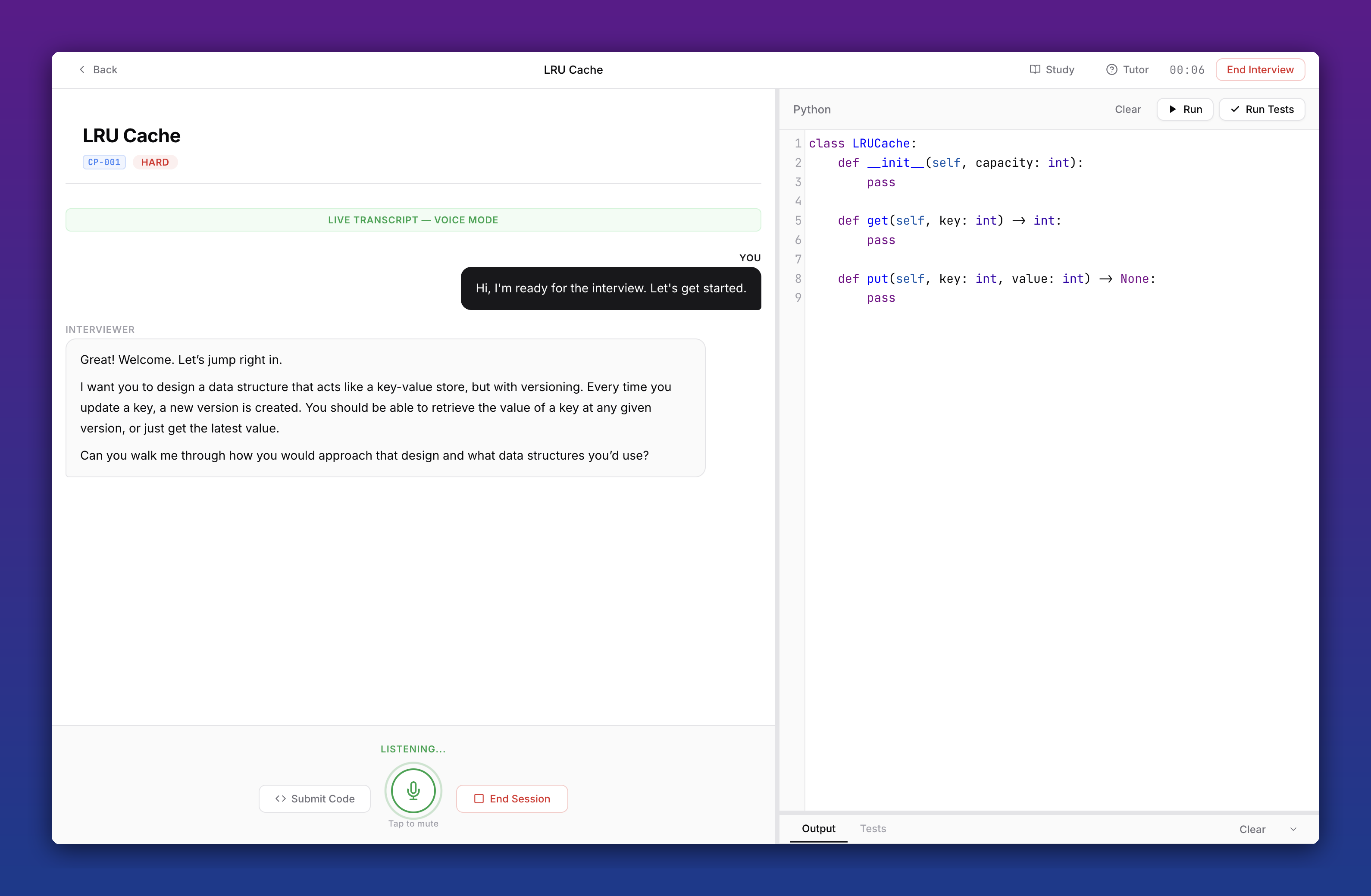Image resolution: width=1371 pixels, height=896 pixels.
Task: Expand the output panel options chevron
Action: pyautogui.click(x=1293, y=829)
